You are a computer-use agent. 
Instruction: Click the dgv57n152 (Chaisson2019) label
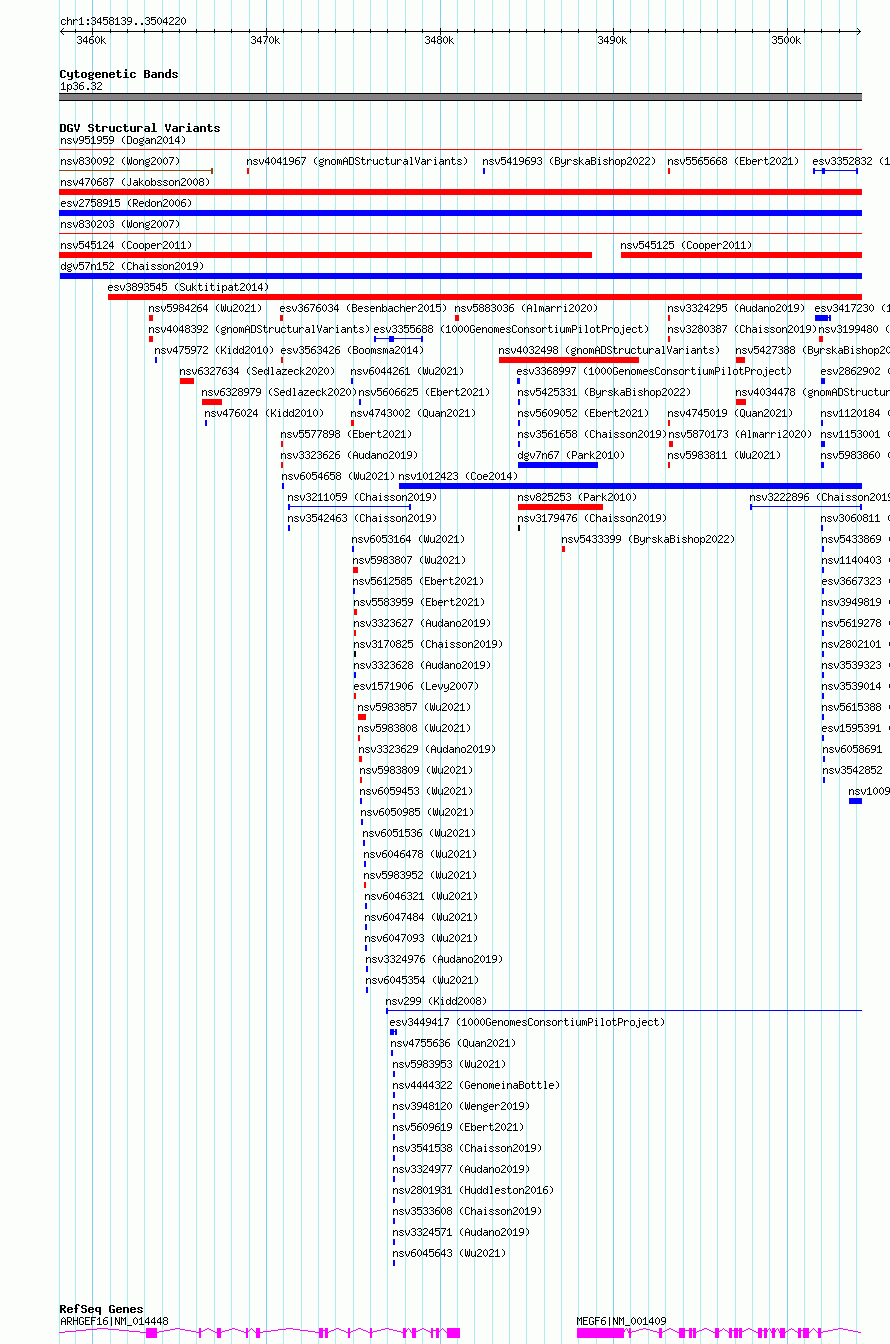pos(132,266)
